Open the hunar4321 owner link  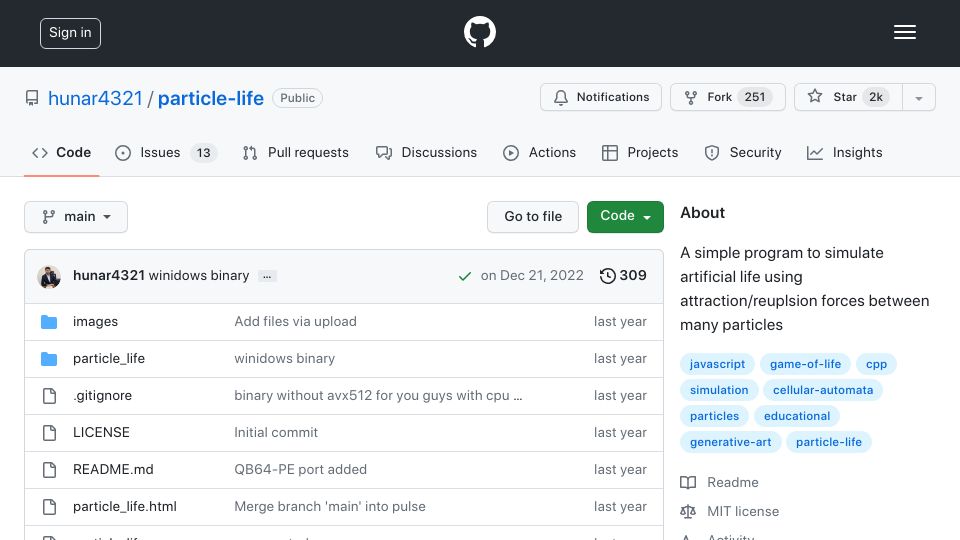click(x=95, y=98)
